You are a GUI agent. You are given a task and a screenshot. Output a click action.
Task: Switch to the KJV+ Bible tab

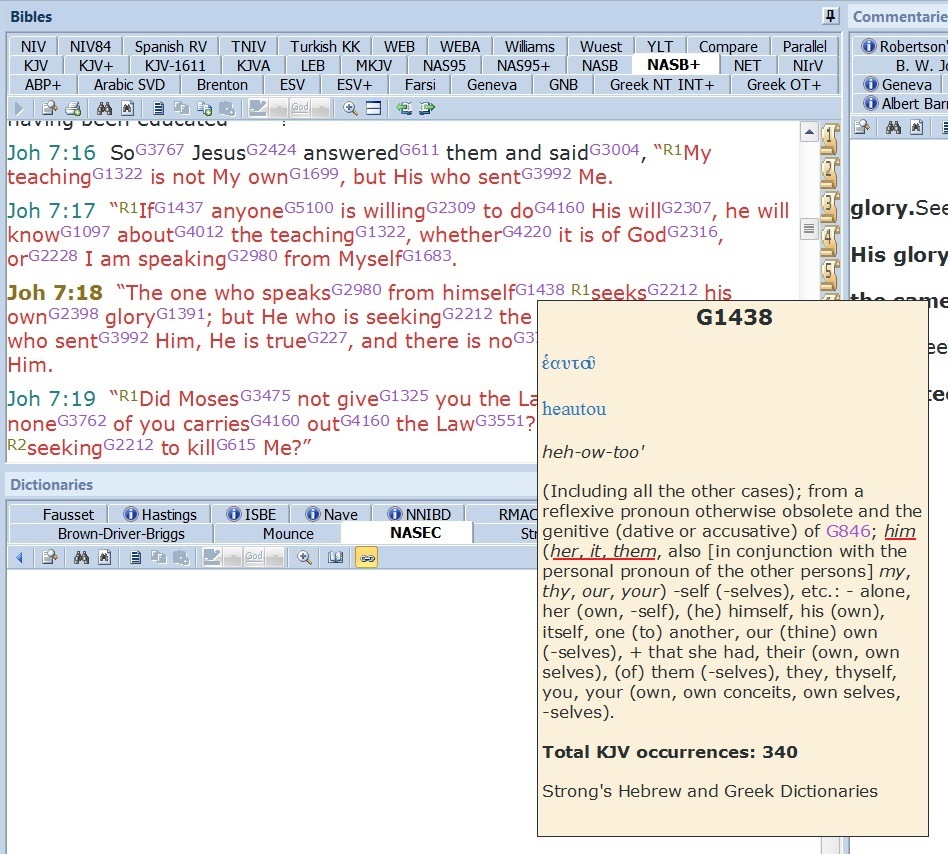point(96,65)
